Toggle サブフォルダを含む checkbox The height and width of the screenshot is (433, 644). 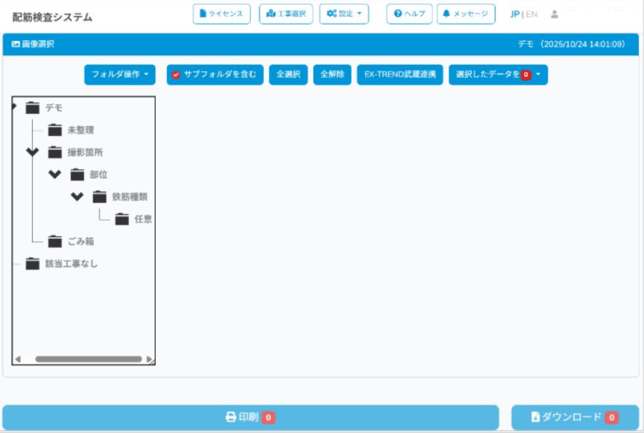click(176, 75)
